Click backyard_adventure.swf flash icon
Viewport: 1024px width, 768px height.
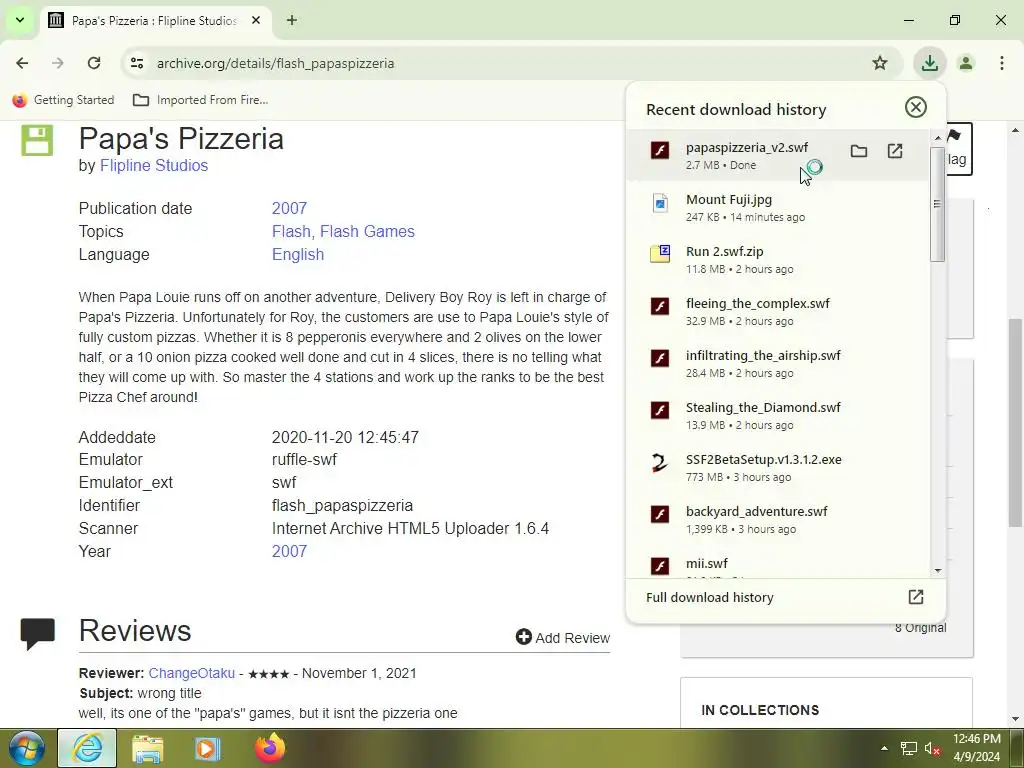(x=660, y=514)
